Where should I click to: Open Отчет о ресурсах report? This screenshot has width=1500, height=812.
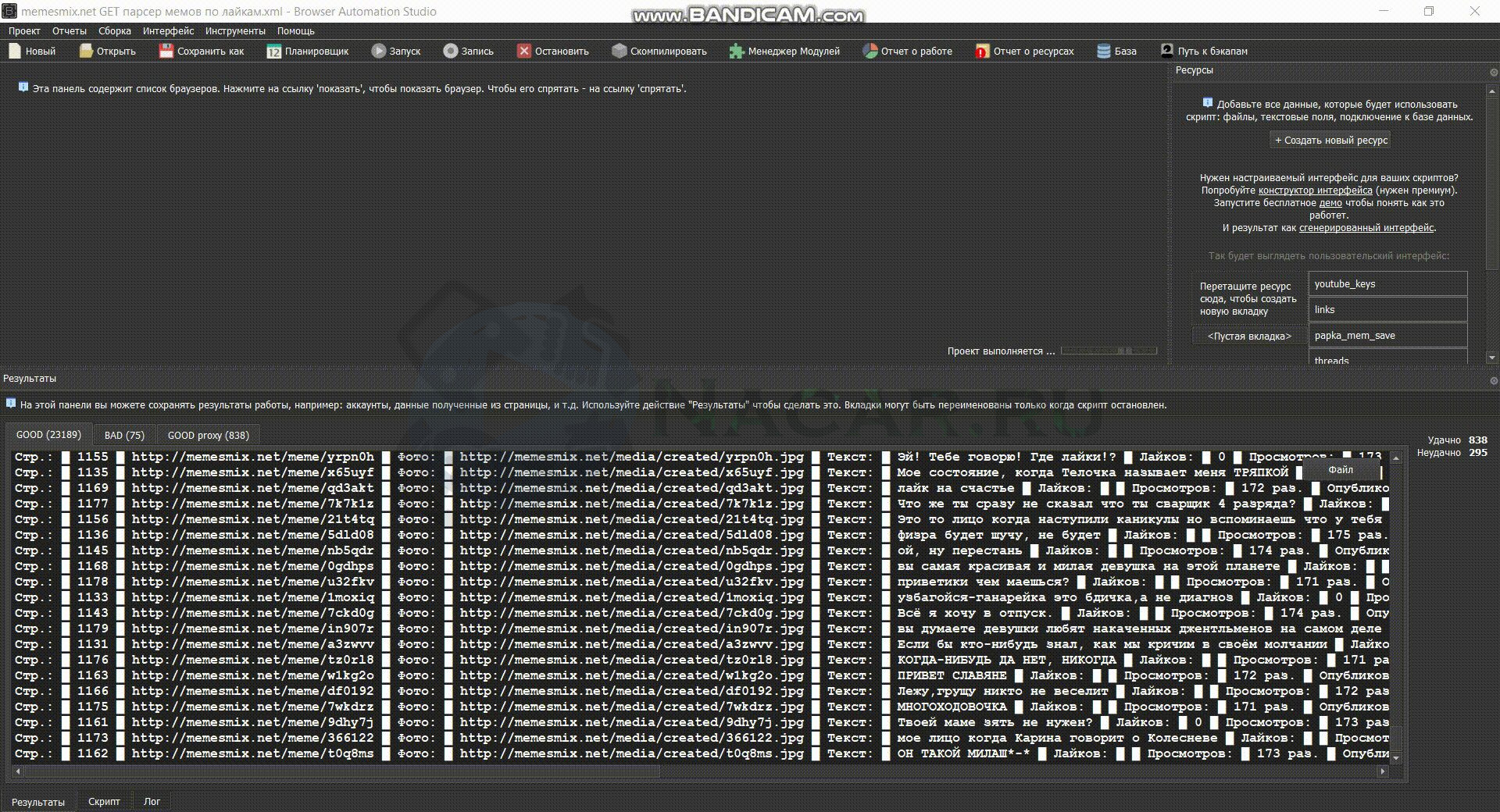point(1024,51)
